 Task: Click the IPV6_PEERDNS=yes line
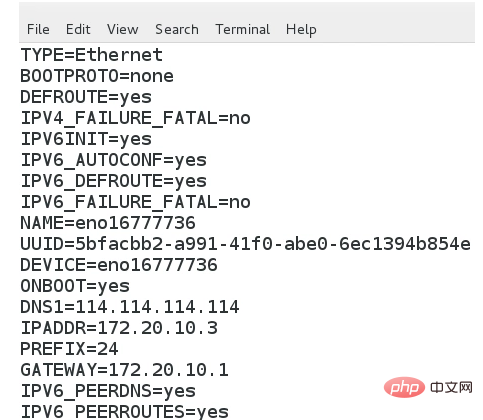(x=108, y=391)
